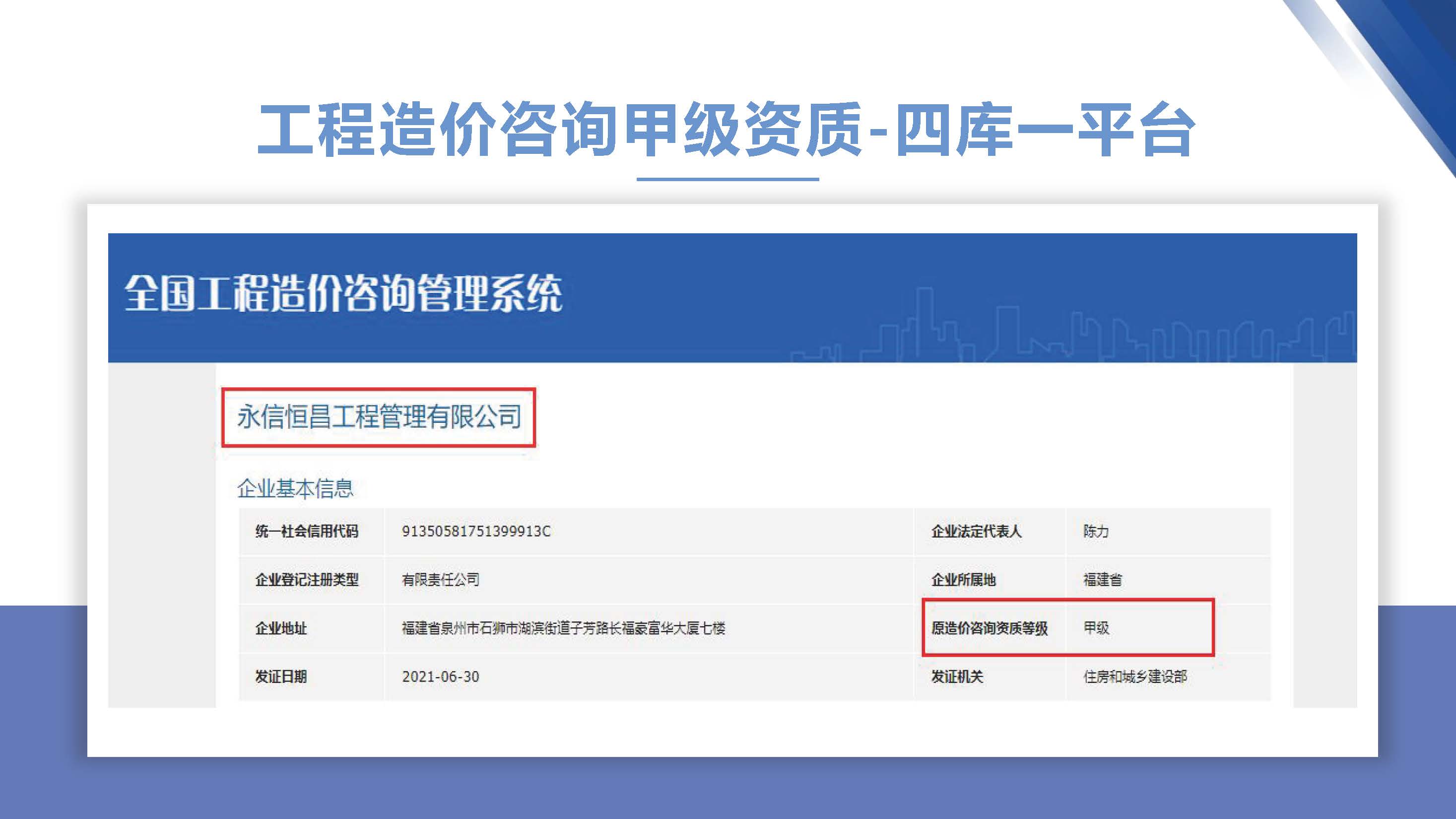Select legal representative name 陈力
Screen dimensions: 1456x819
(1096, 531)
